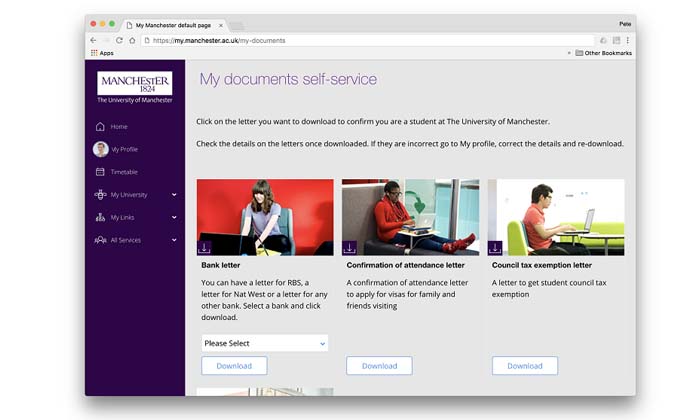
Task: Expand the My University chevron
Action: [174, 195]
